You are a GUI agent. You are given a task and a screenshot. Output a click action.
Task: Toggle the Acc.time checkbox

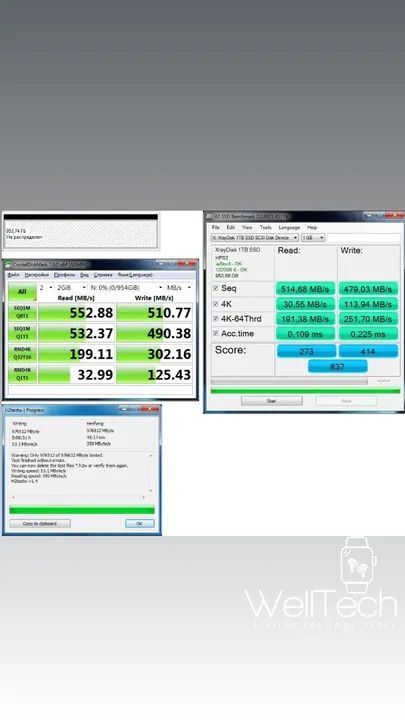coord(216,334)
